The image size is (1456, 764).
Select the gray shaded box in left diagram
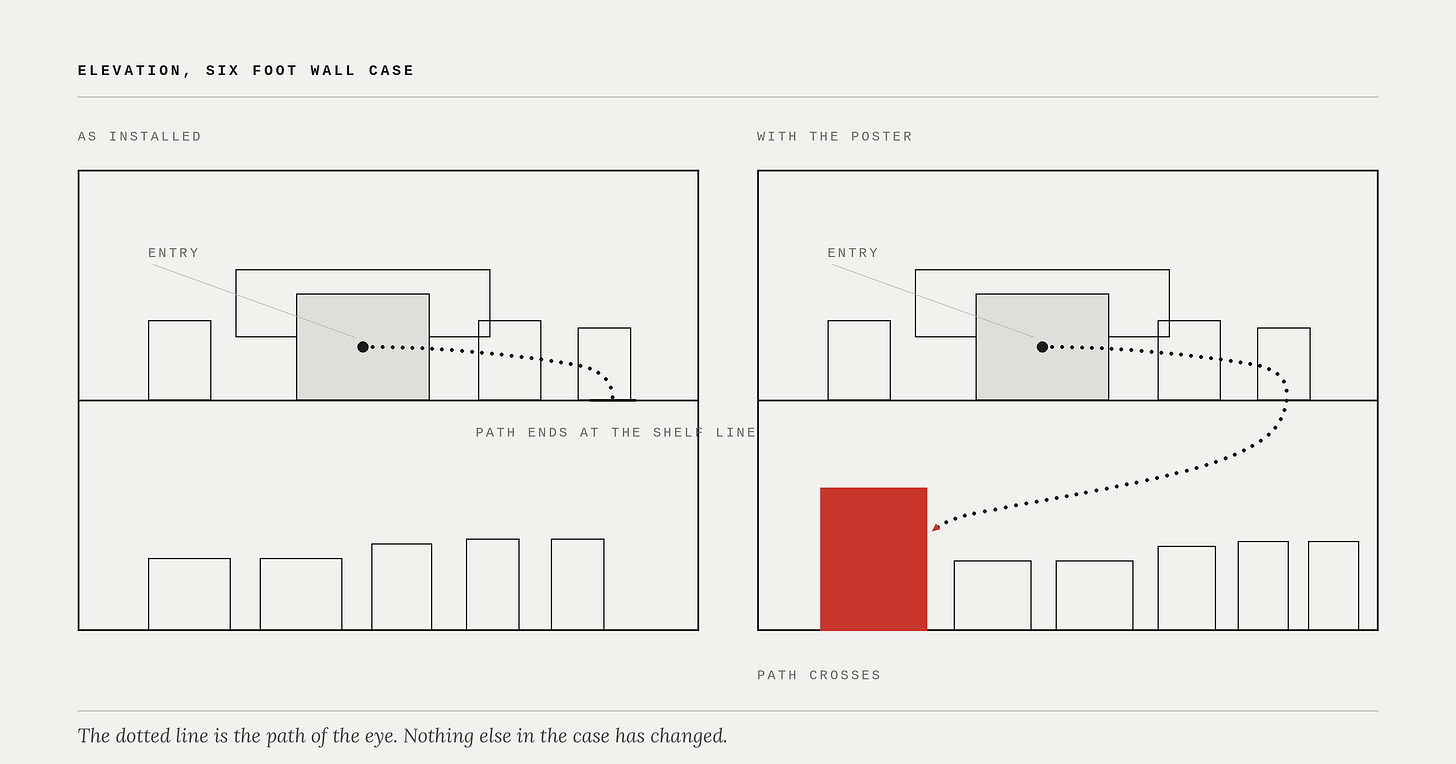[x=363, y=347]
